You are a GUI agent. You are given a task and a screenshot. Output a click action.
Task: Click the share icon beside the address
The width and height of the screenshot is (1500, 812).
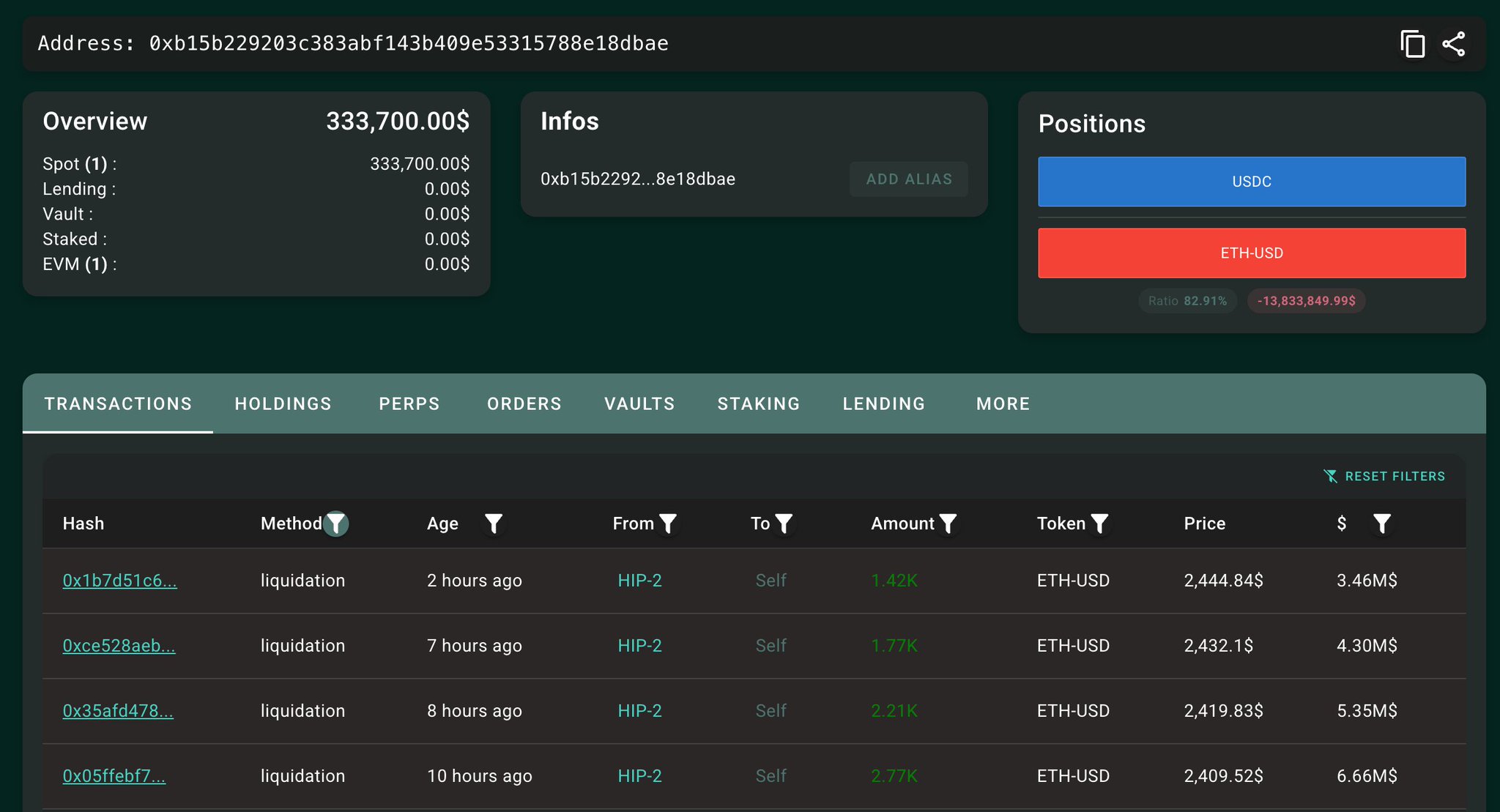(1454, 44)
